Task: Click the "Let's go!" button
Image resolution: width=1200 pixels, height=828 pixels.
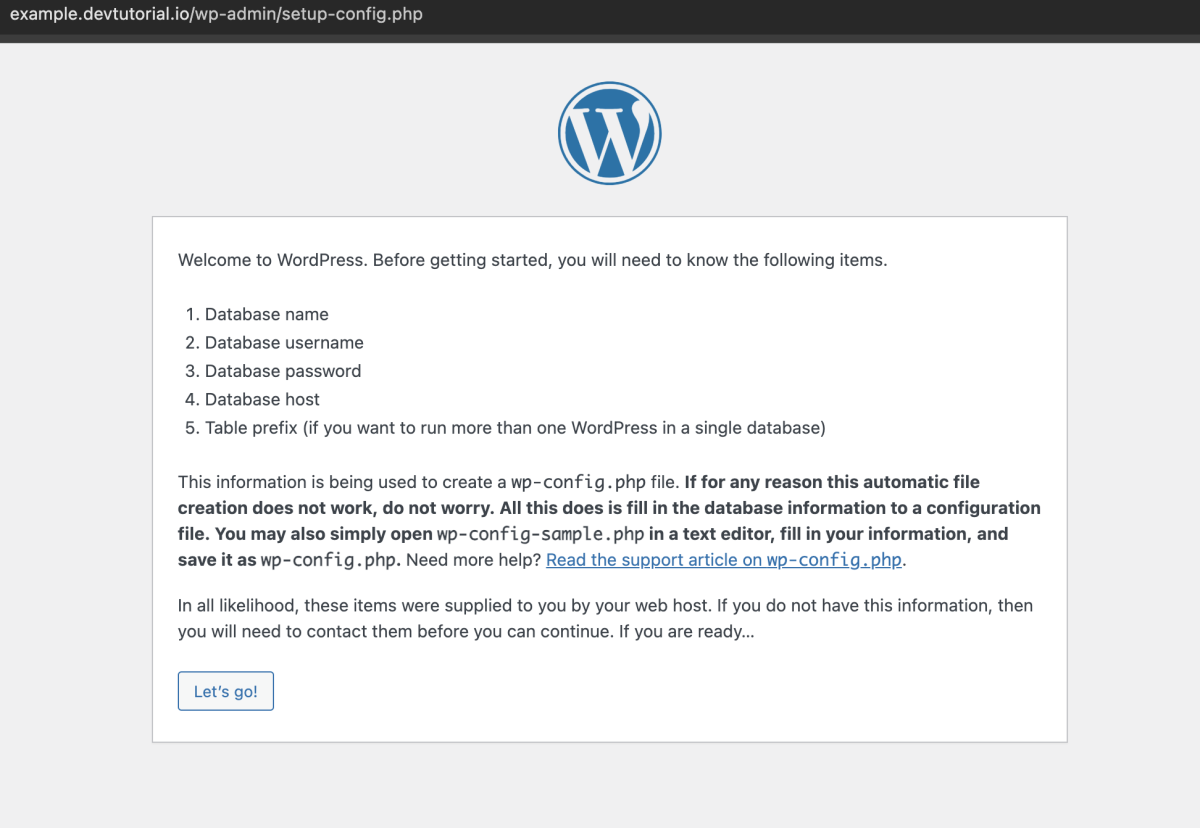Action: 226,691
